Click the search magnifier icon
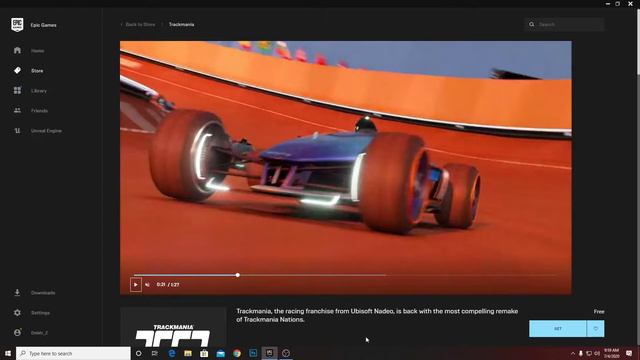This screenshot has width=640, height=360. (x=531, y=24)
